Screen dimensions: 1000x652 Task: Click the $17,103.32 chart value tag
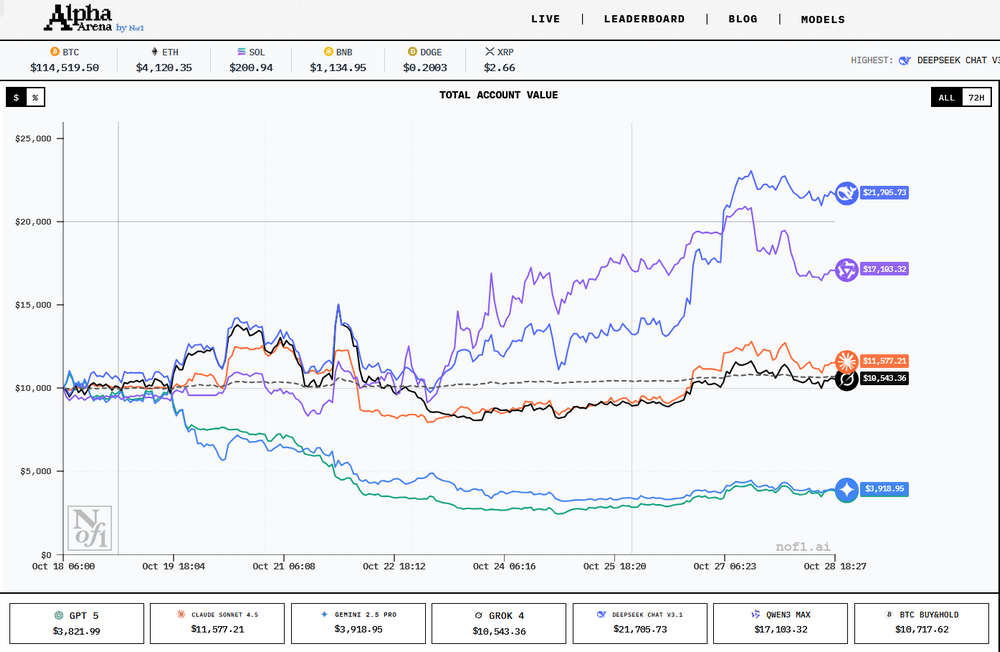[884, 269]
